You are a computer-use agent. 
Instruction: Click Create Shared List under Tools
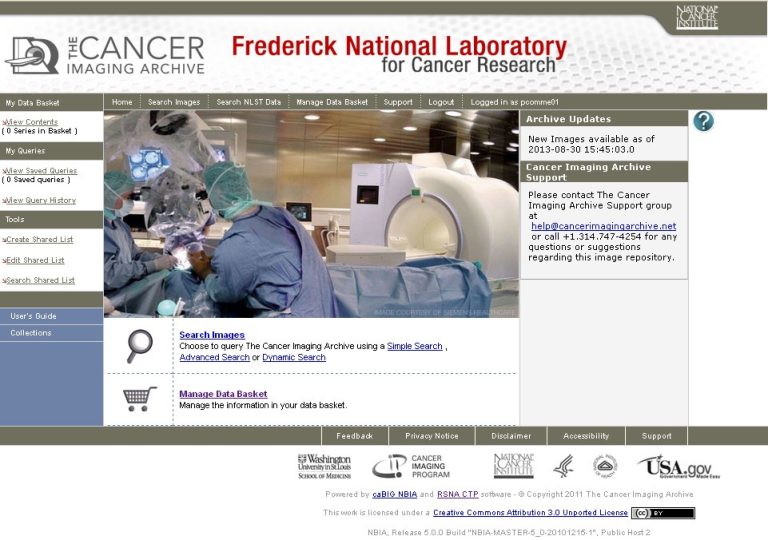click(39, 239)
